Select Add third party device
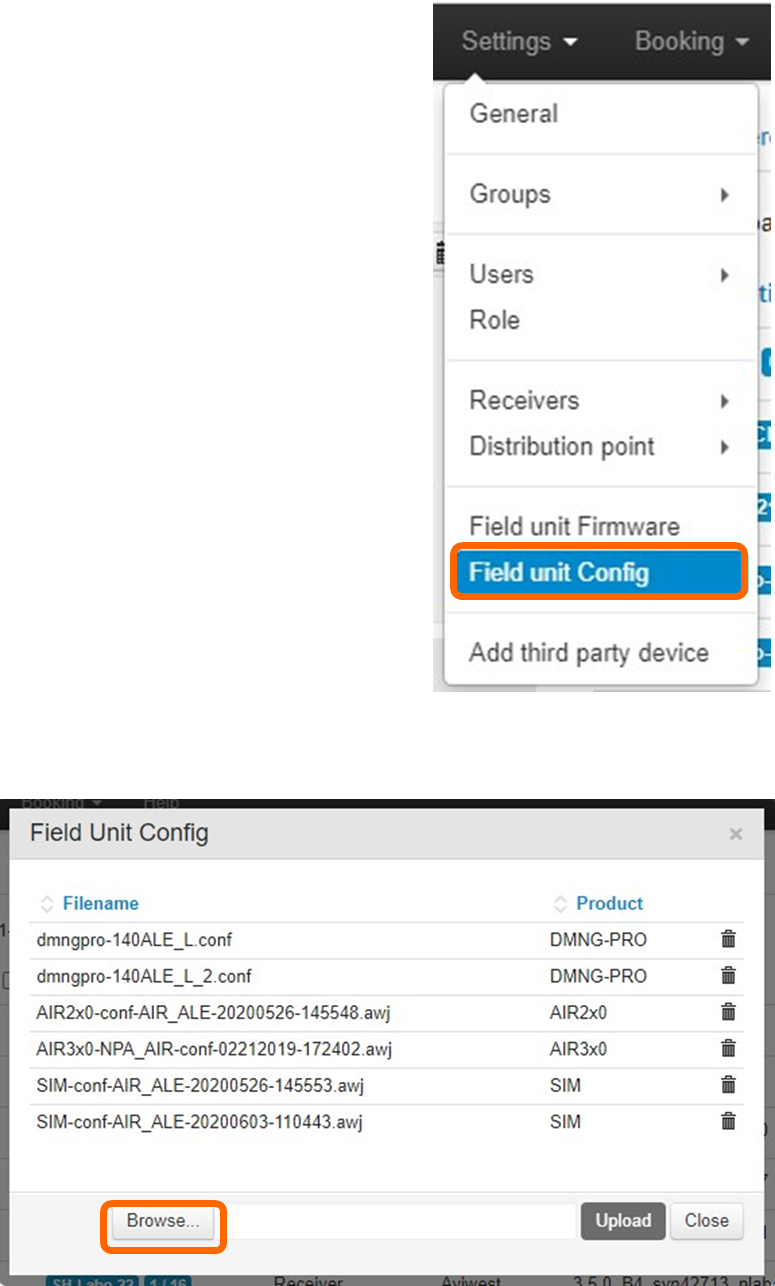Image resolution: width=775 pixels, height=1286 pixels. (588, 653)
